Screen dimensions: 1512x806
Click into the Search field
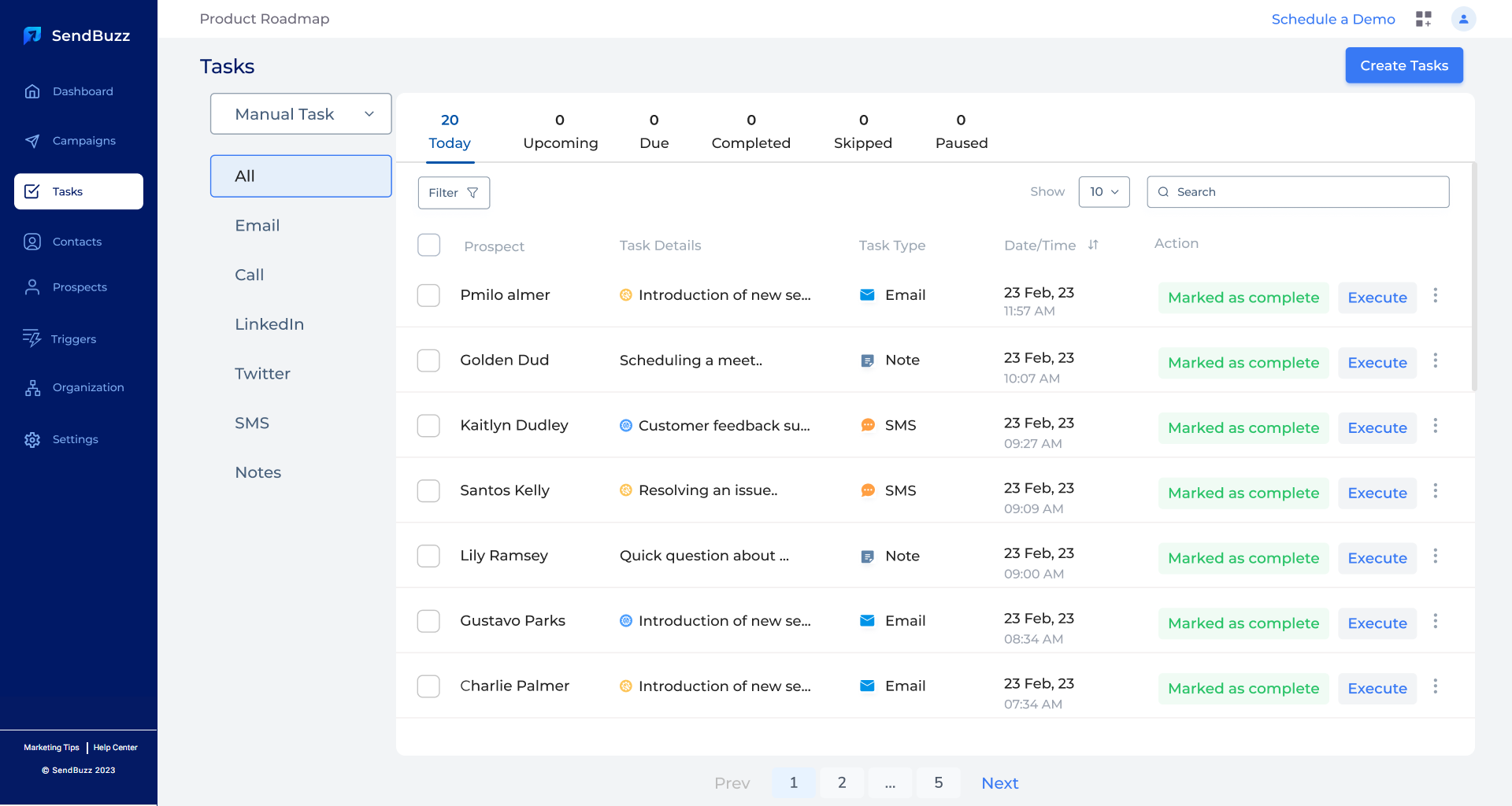point(1307,192)
